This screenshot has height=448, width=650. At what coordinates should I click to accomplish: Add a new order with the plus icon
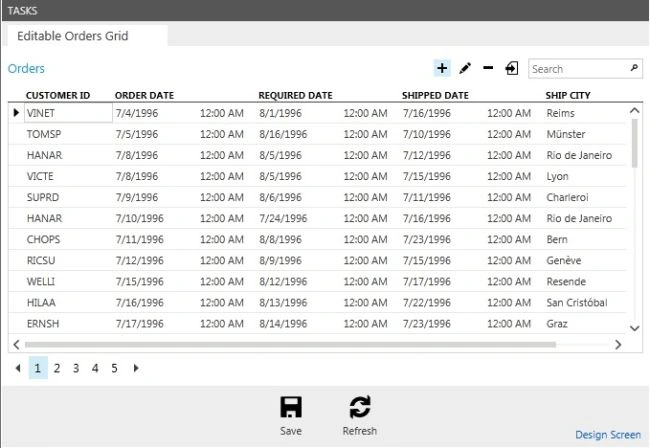coord(442,68)
